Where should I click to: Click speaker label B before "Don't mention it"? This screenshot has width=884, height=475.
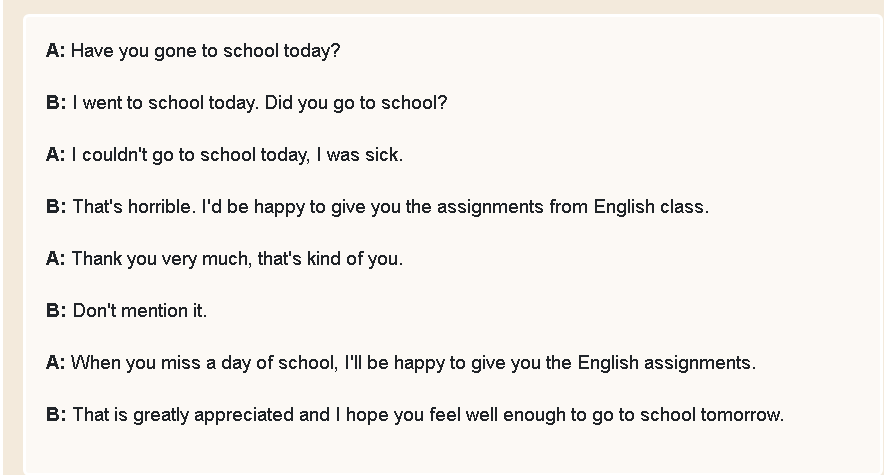click(x=55, y=311)
